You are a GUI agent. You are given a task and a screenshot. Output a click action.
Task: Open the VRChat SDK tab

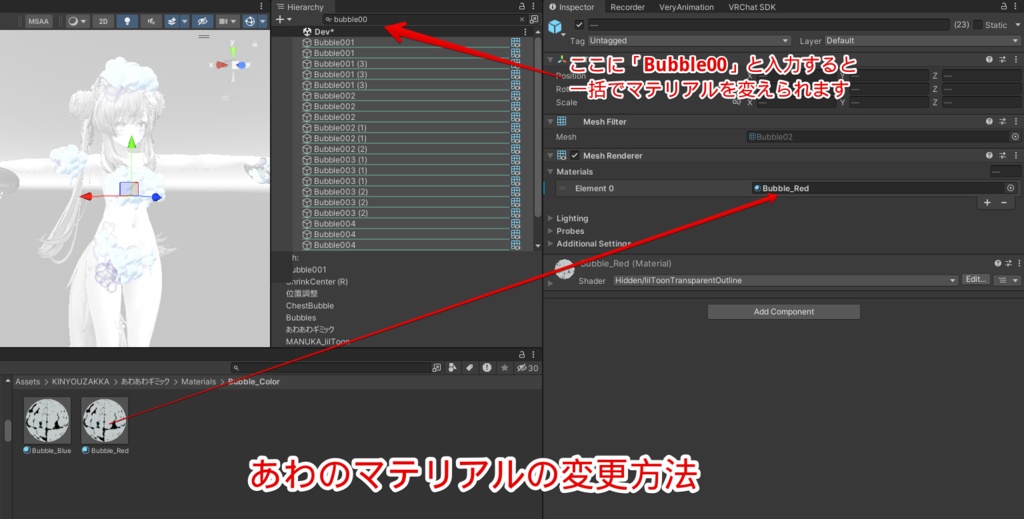click(752, 7)
